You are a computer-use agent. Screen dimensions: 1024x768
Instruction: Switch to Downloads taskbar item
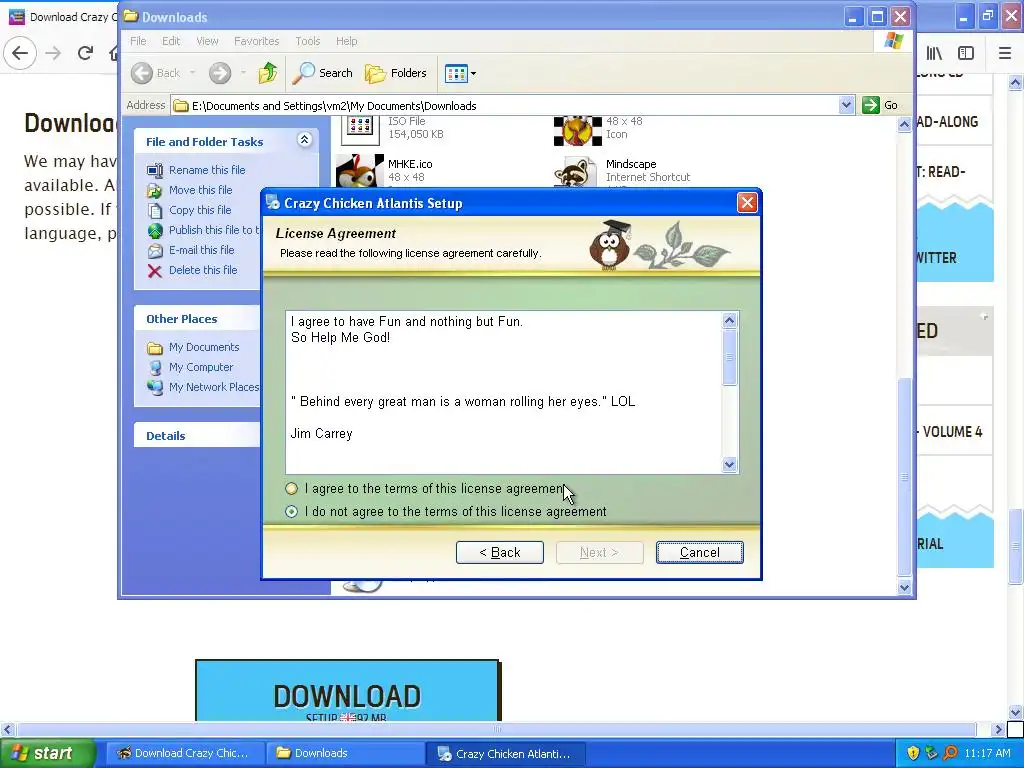[345, 753]
